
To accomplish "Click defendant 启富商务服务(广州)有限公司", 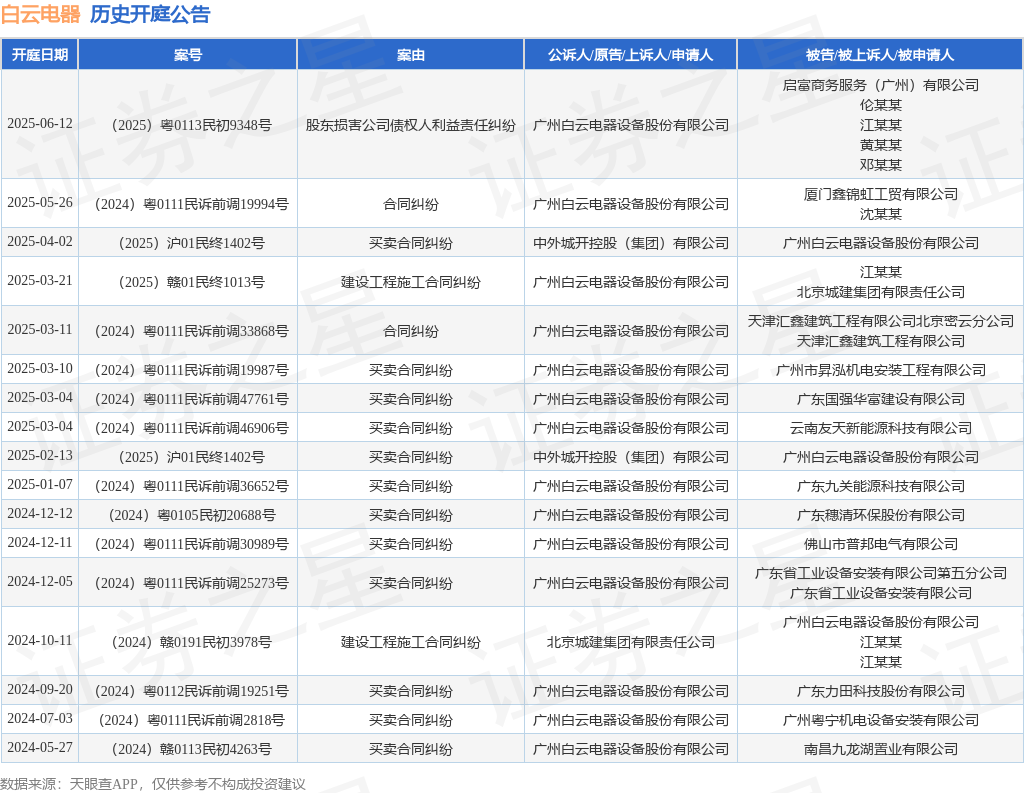I will click(x=880, y=85).
